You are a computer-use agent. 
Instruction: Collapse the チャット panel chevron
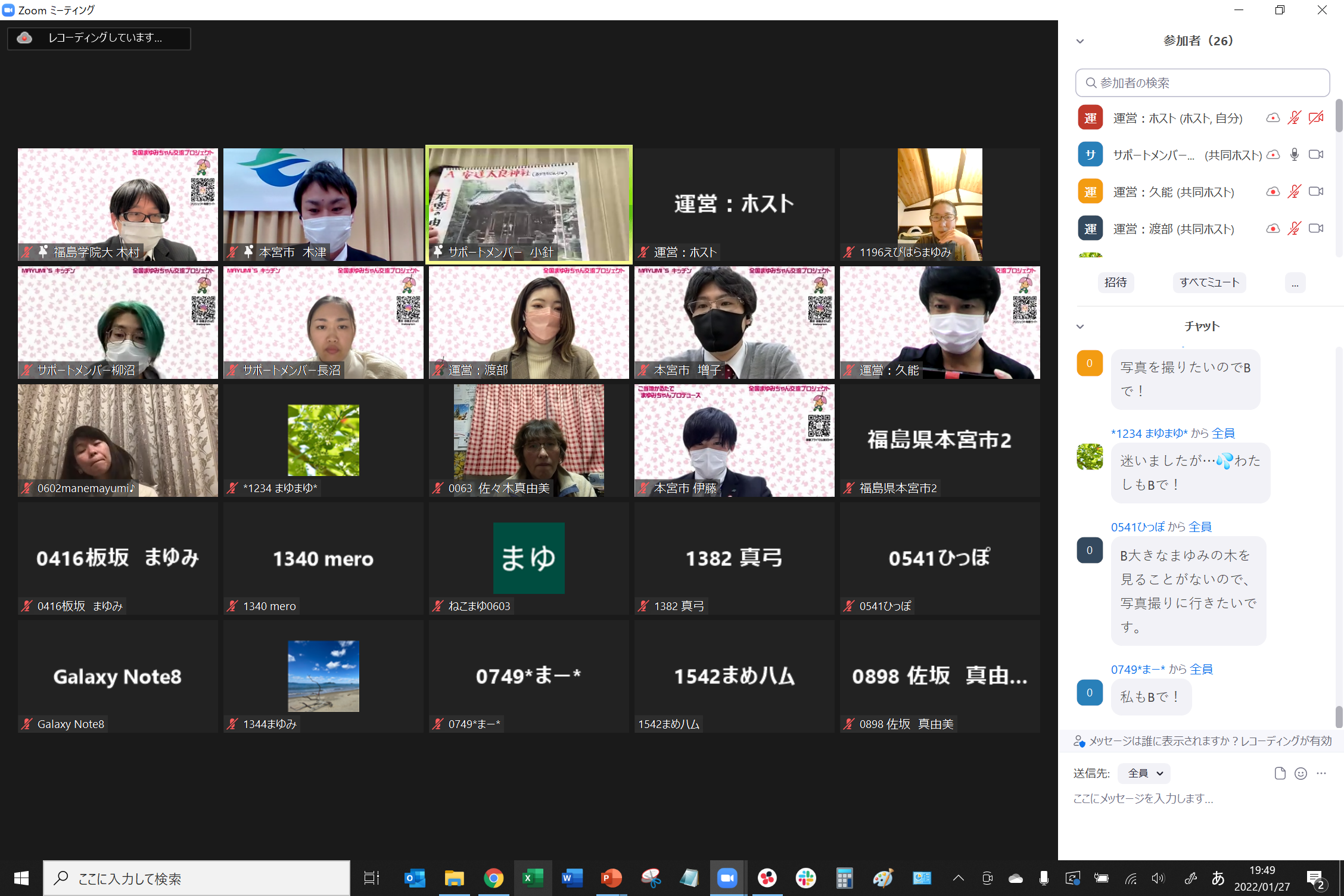click(1080, 326)
